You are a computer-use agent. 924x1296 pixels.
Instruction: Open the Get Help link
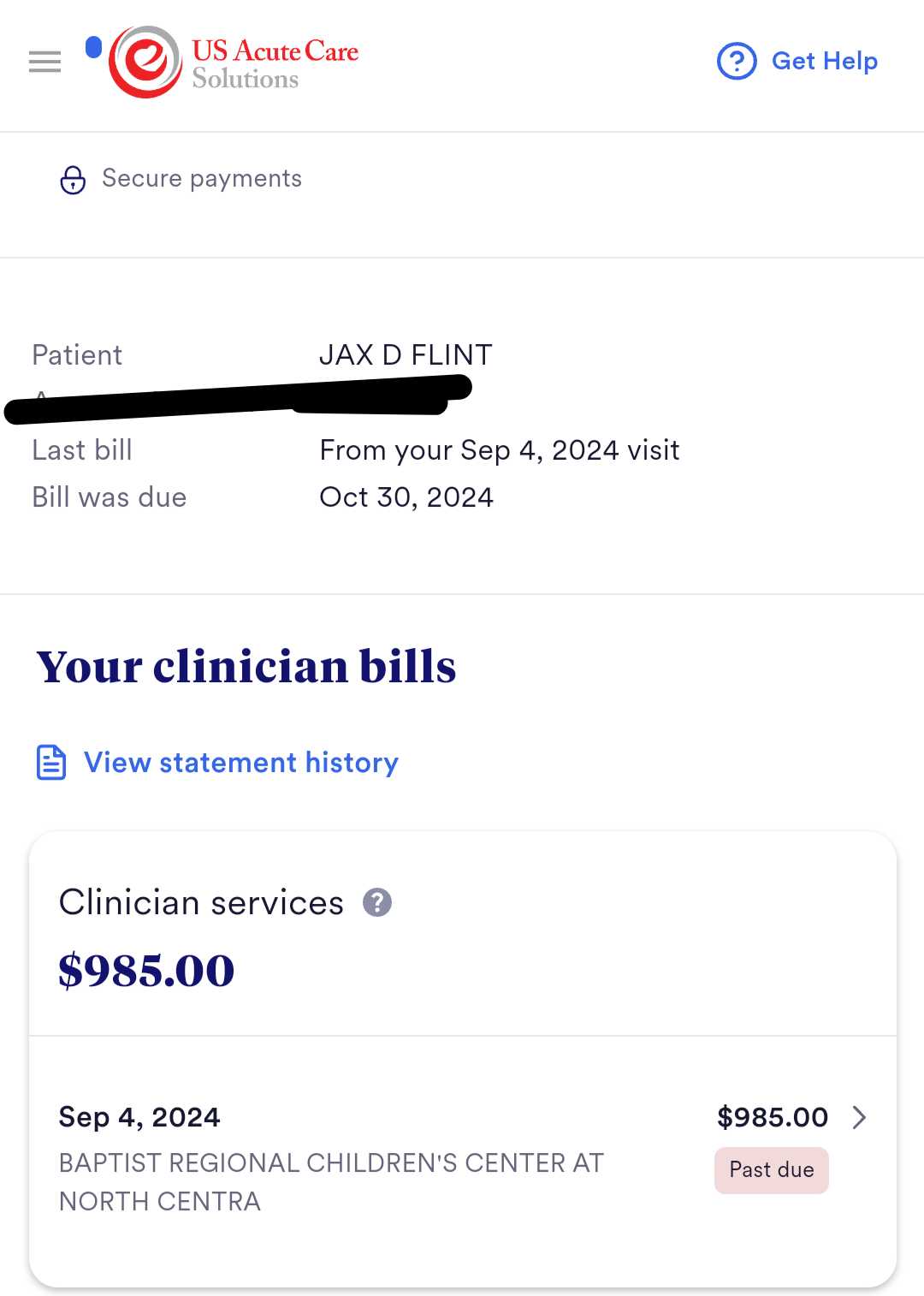click(824, 62)
